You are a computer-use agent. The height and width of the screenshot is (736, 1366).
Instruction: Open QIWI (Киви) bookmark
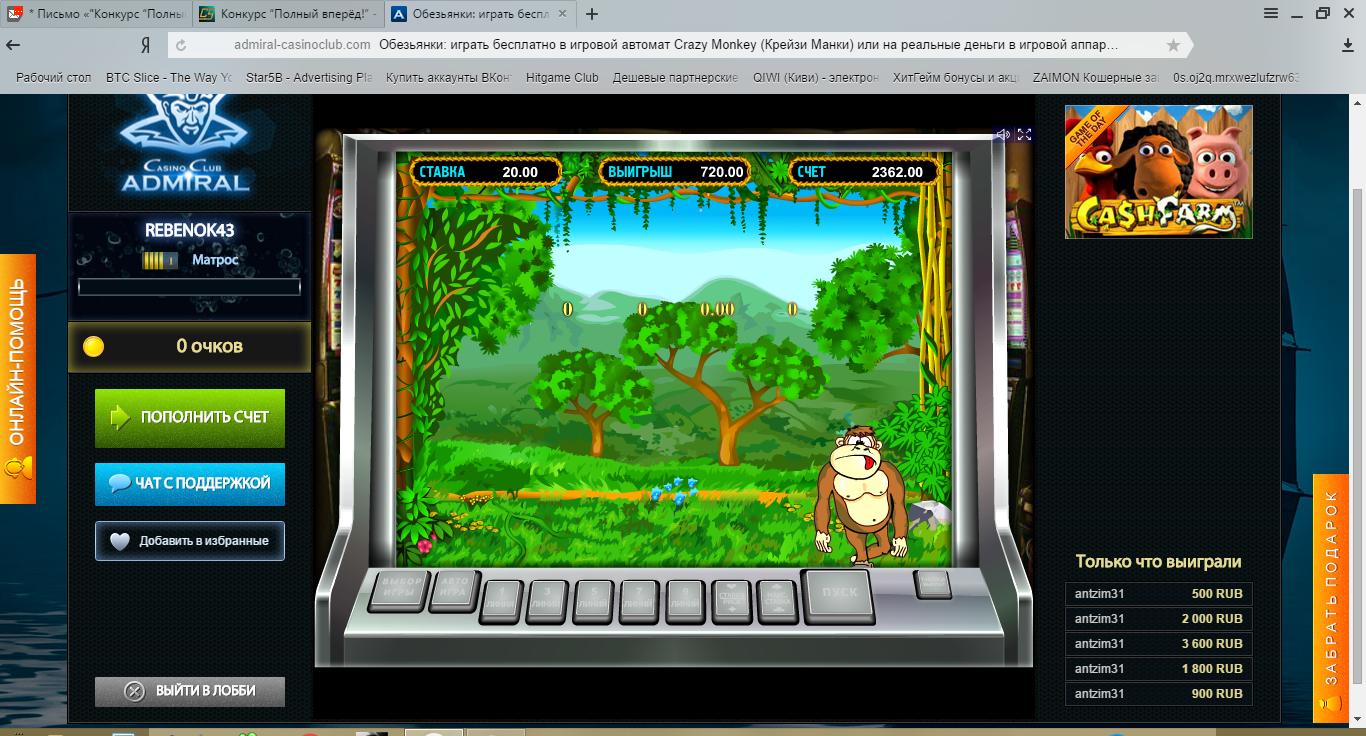tap(815, 77)
